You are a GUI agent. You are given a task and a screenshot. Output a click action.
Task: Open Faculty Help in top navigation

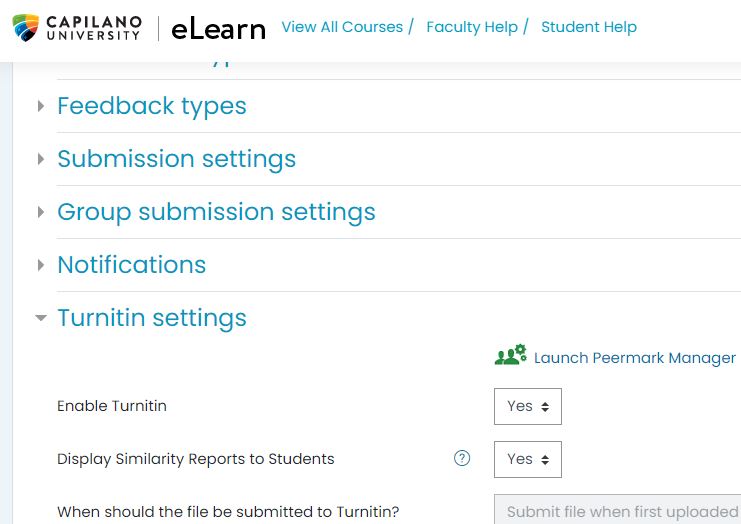472,27
